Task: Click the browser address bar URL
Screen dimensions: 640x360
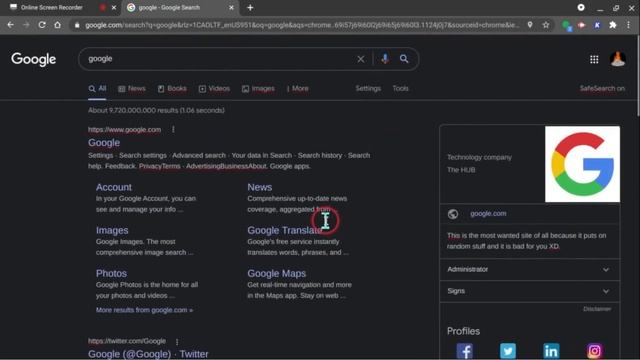Action: (302, 25)
